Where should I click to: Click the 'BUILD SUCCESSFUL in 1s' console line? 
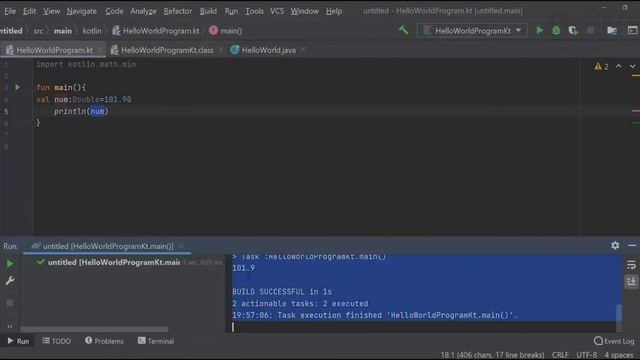click(282, 292)
